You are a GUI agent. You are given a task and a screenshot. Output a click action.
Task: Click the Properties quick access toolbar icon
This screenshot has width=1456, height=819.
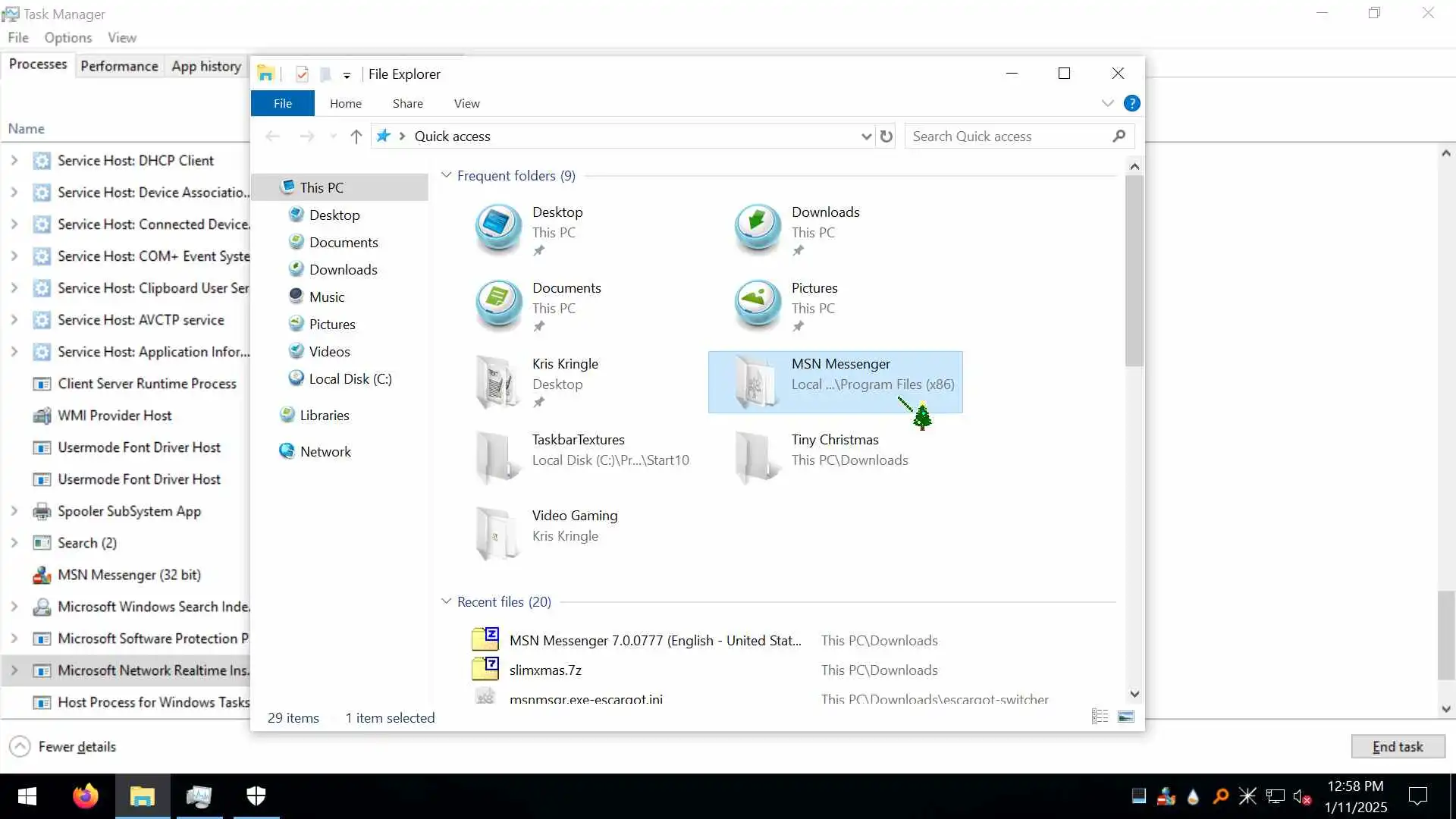pyautogui.click(x=302, y=74)
